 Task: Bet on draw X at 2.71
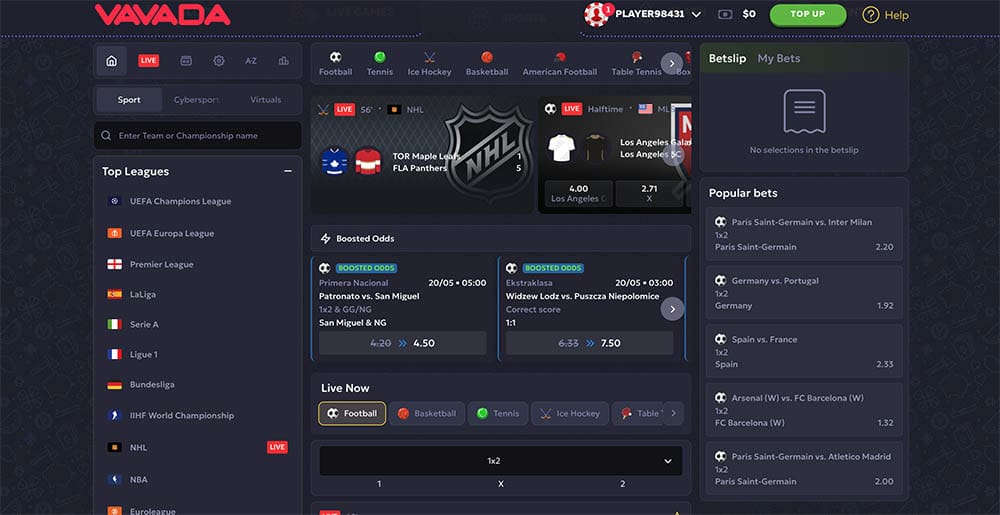[649, 193]
